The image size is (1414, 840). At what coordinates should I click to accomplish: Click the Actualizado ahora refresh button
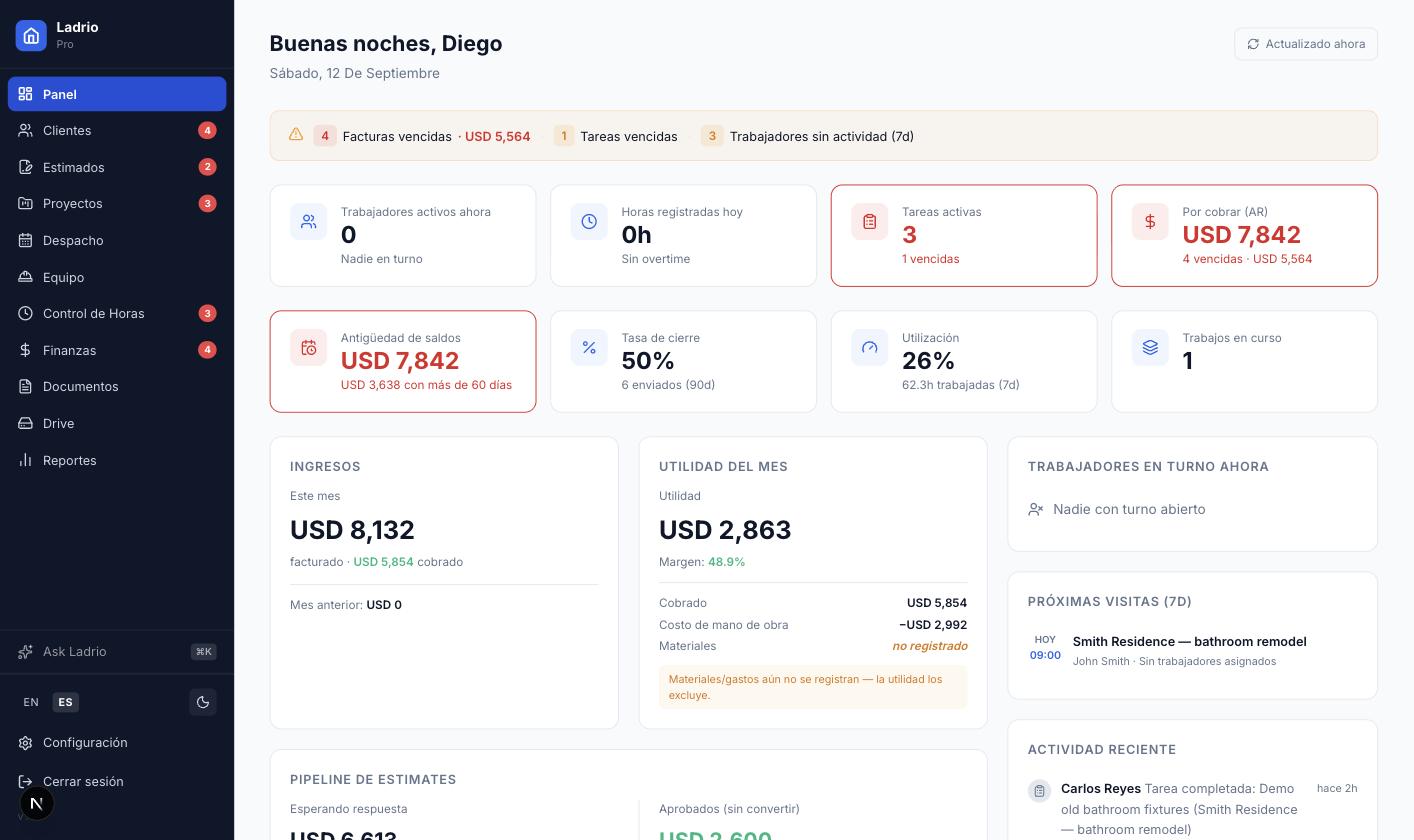click(1306, 44)
